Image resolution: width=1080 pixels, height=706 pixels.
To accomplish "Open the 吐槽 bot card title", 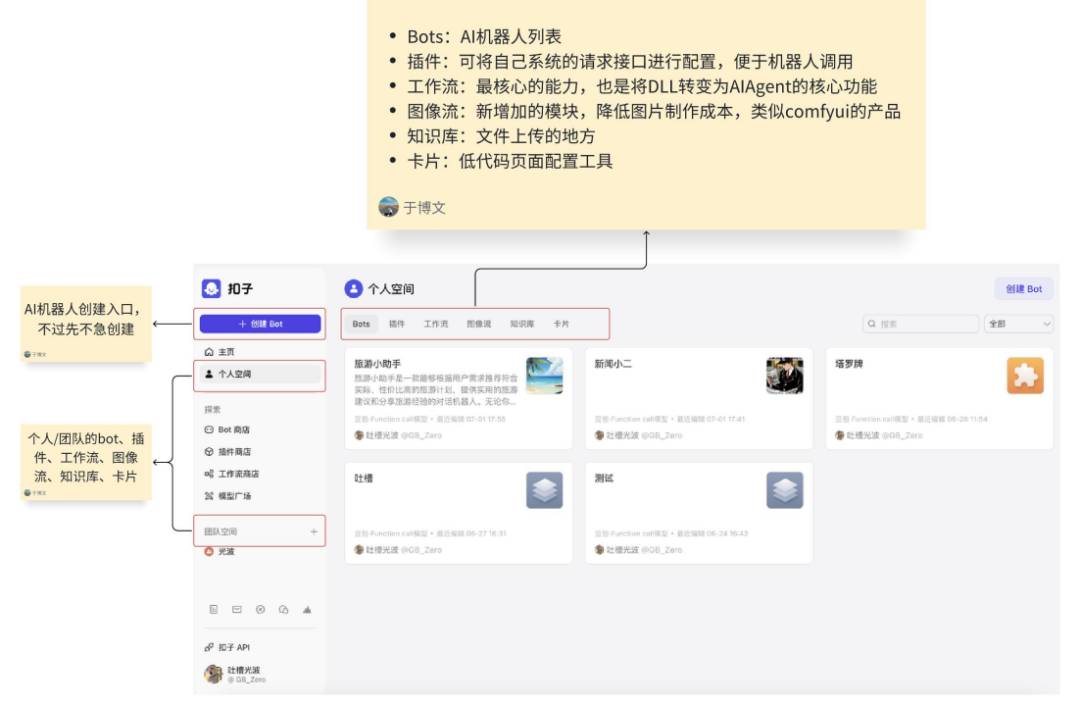I will pos(364,478).
